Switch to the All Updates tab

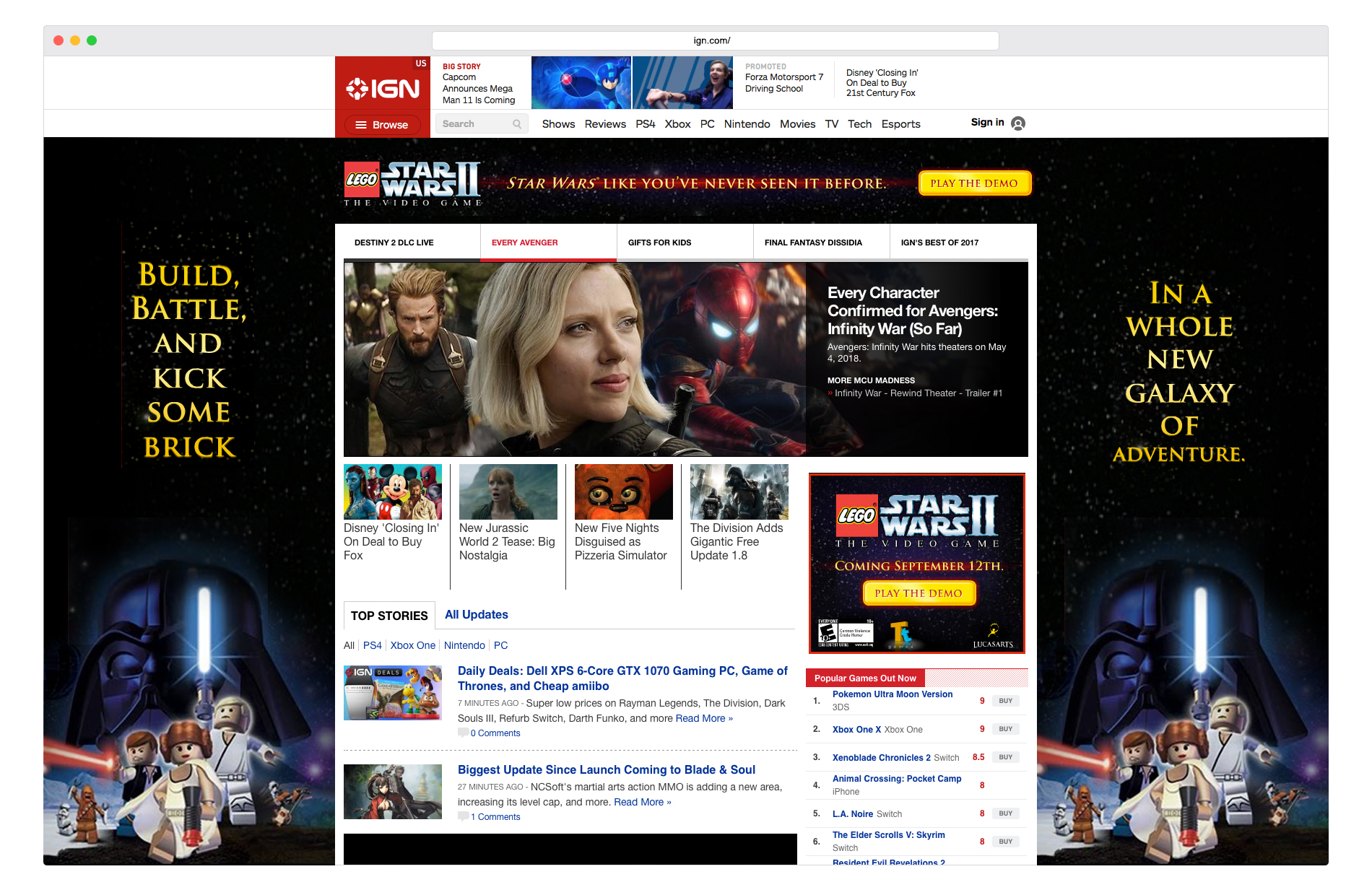tap(477, 615)
